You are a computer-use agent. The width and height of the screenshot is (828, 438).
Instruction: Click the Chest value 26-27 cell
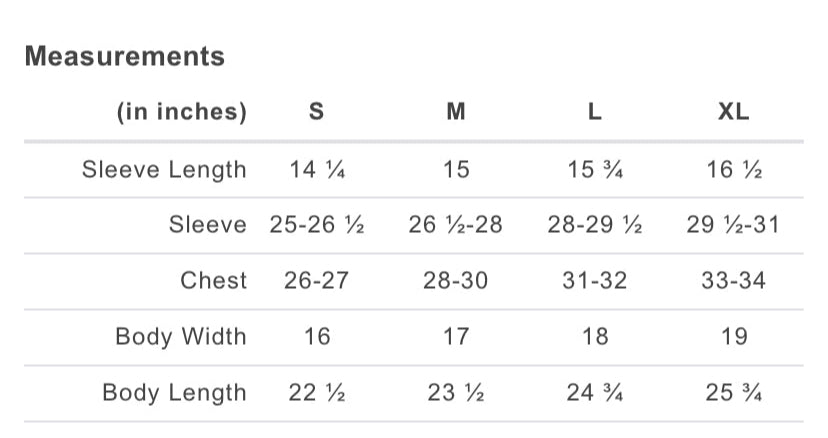pyautogui.click(x=316, y=281)
